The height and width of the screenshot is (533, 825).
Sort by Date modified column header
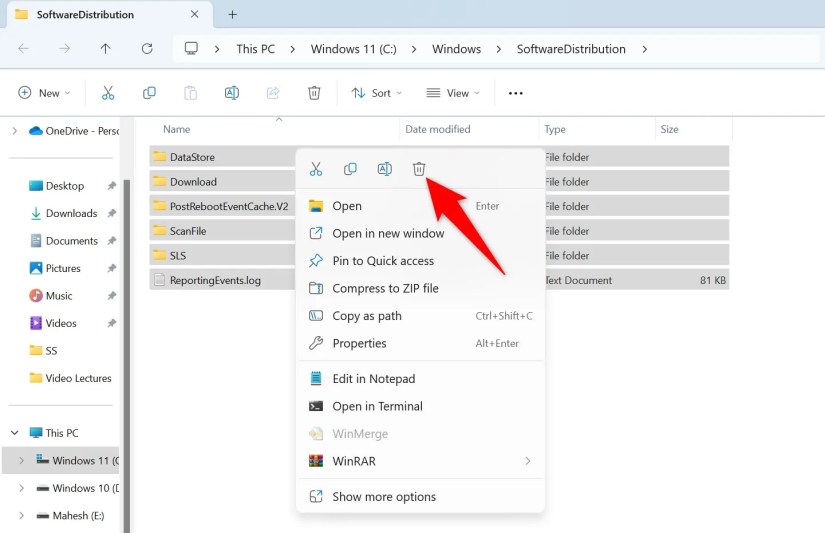(x=438, y=129)
